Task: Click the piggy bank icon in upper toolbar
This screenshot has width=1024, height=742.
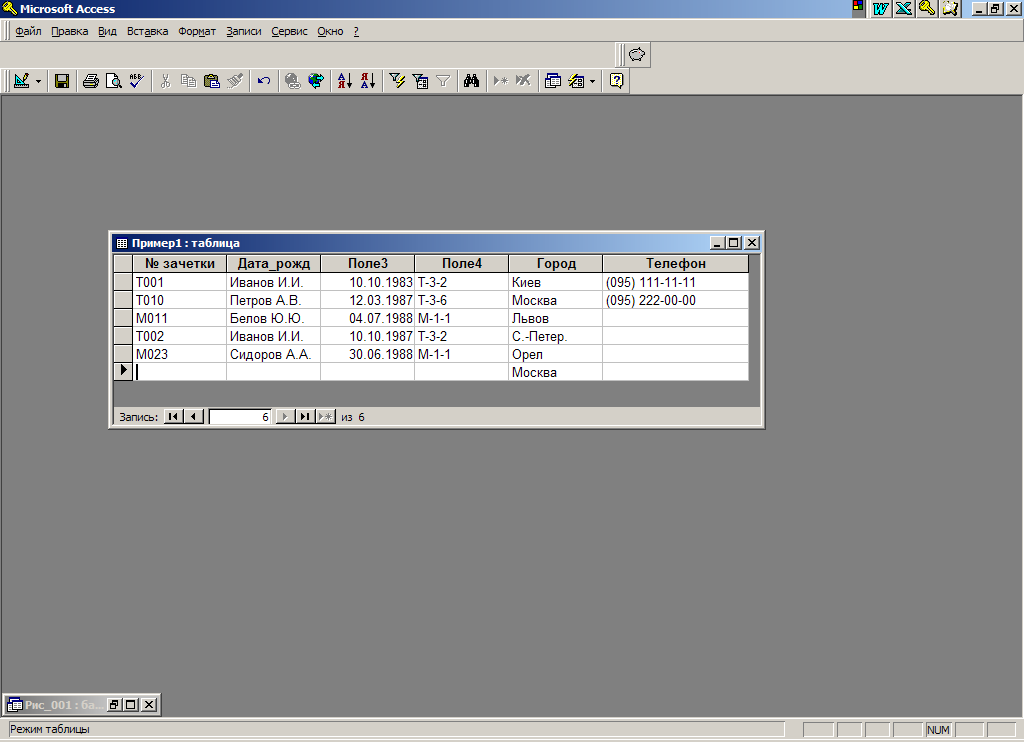Action: 637,54
